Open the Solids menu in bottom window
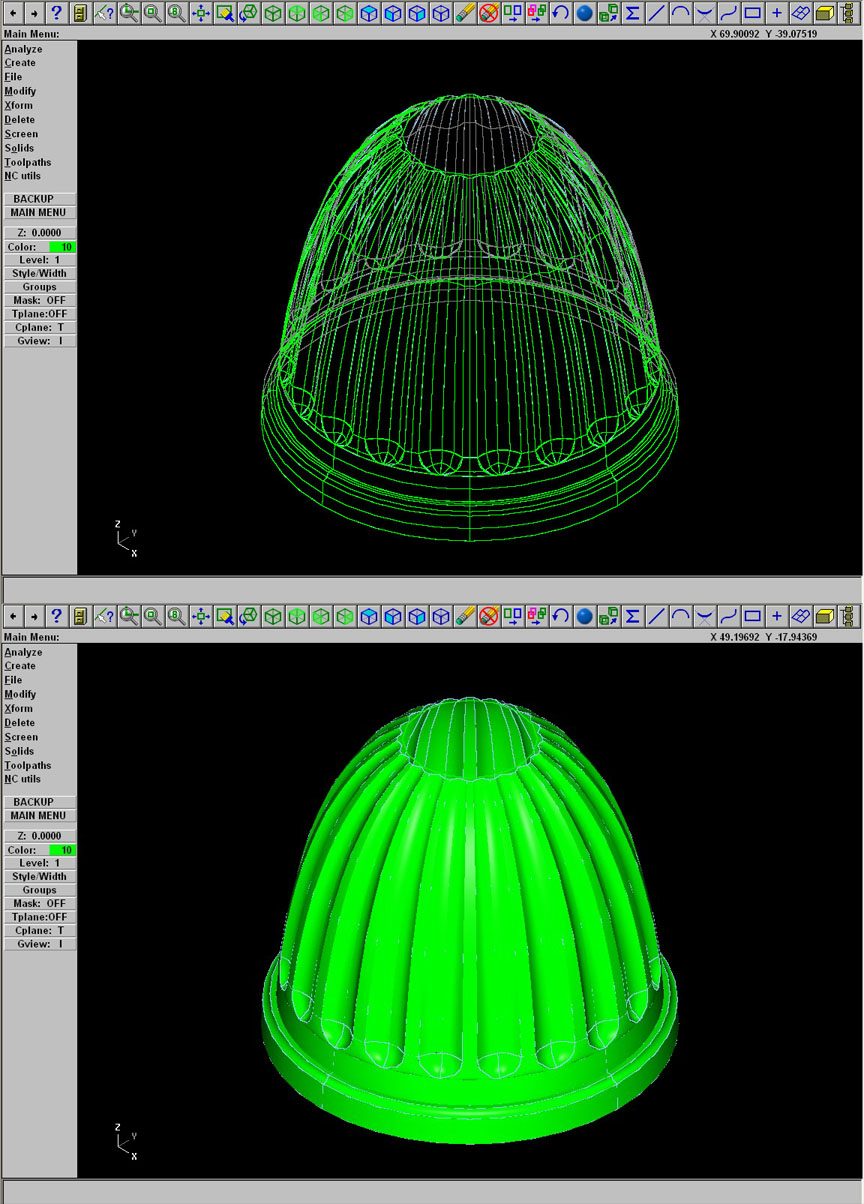The image size is (864, 1204). click(19, 751)
